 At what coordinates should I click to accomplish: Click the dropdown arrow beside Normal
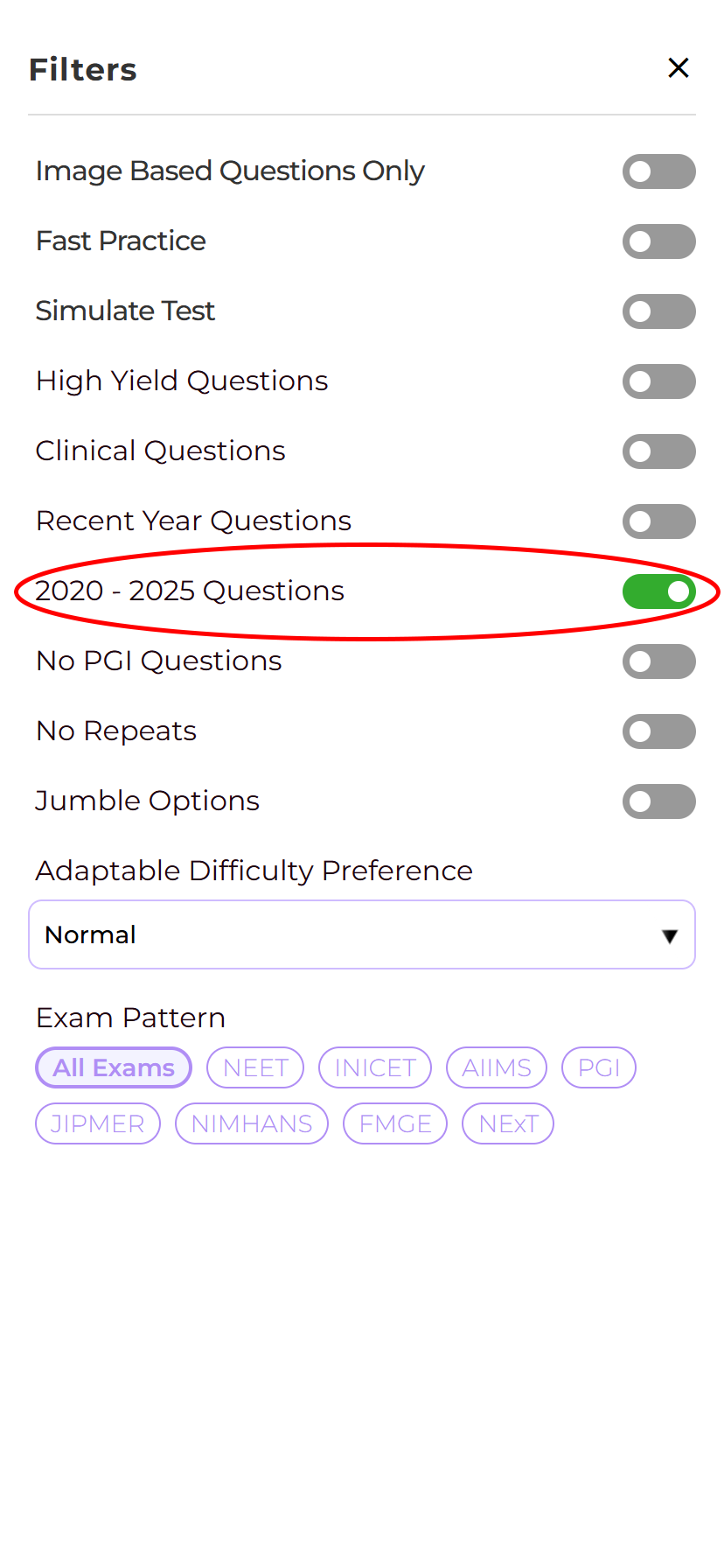pyautogui.click(x=670, y=934)
